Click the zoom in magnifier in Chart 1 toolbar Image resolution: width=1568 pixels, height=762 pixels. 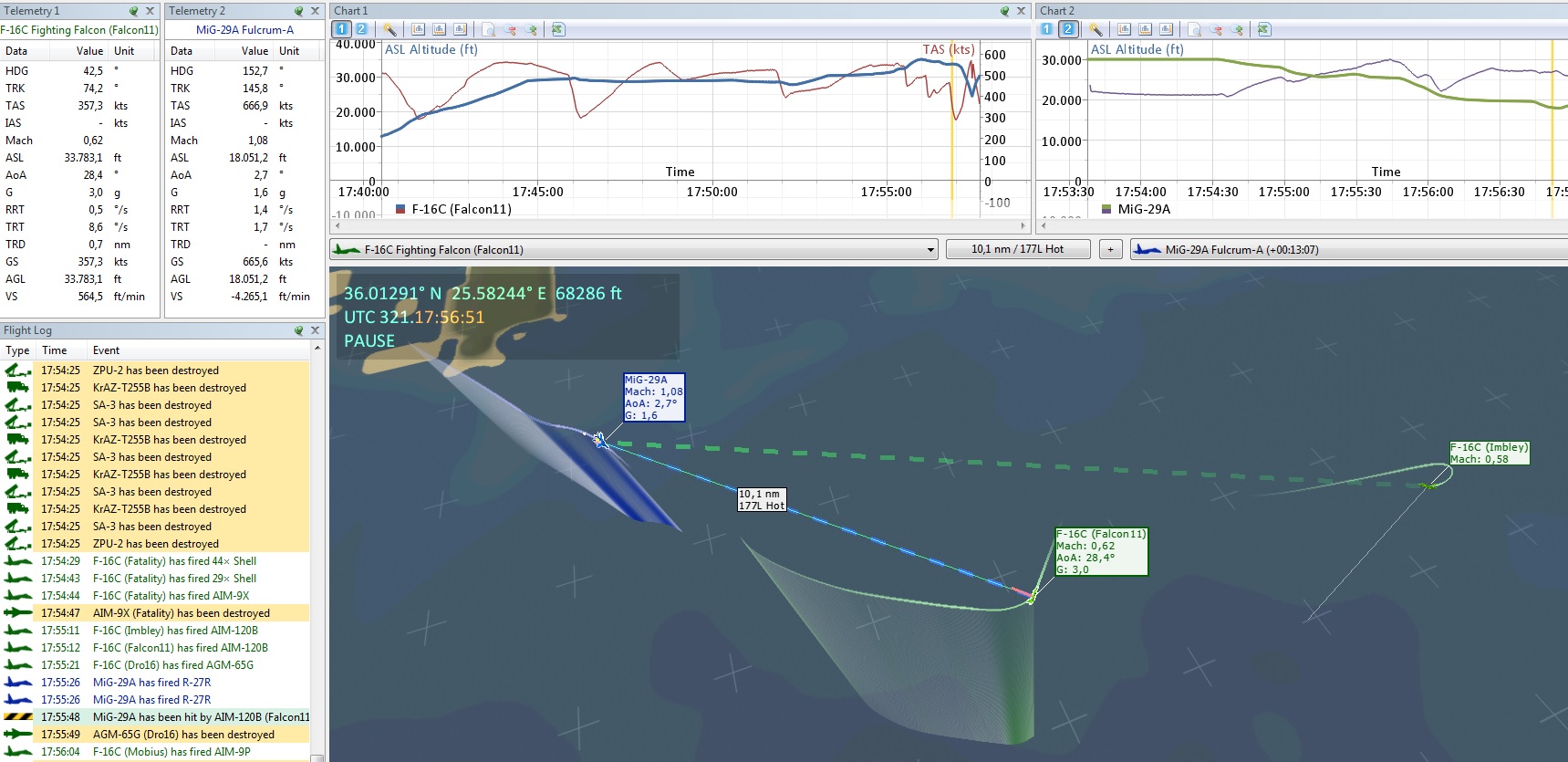pos(531,29)
